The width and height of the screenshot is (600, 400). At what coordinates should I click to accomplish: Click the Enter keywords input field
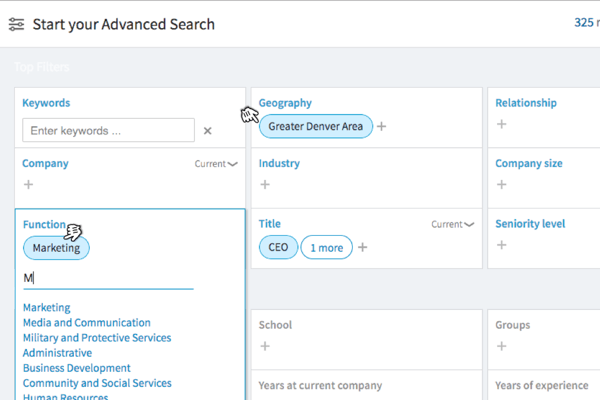click(x=108, y=130)
